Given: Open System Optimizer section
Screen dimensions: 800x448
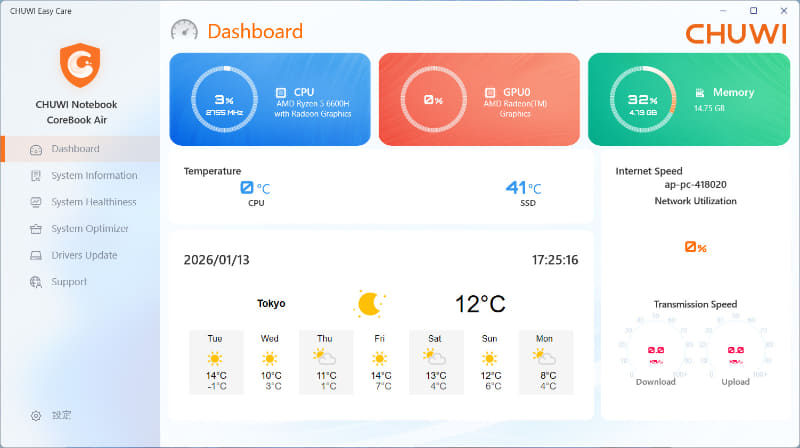Looking at the screenshot, I should coord(80,229).
